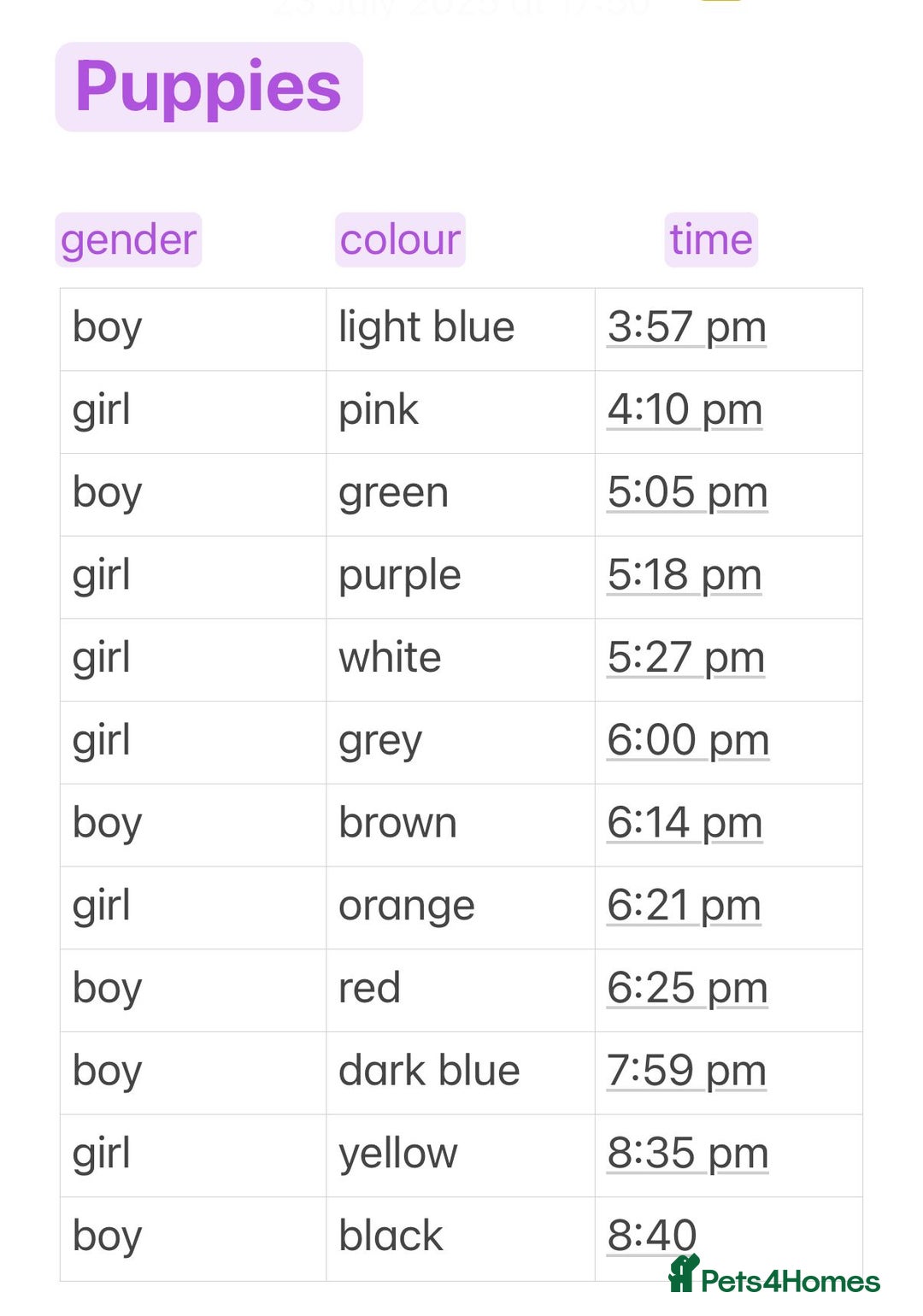Click the orange colour cell
Image resolution: width=923 pixels, height=1316 pixels.
point(461,908)
